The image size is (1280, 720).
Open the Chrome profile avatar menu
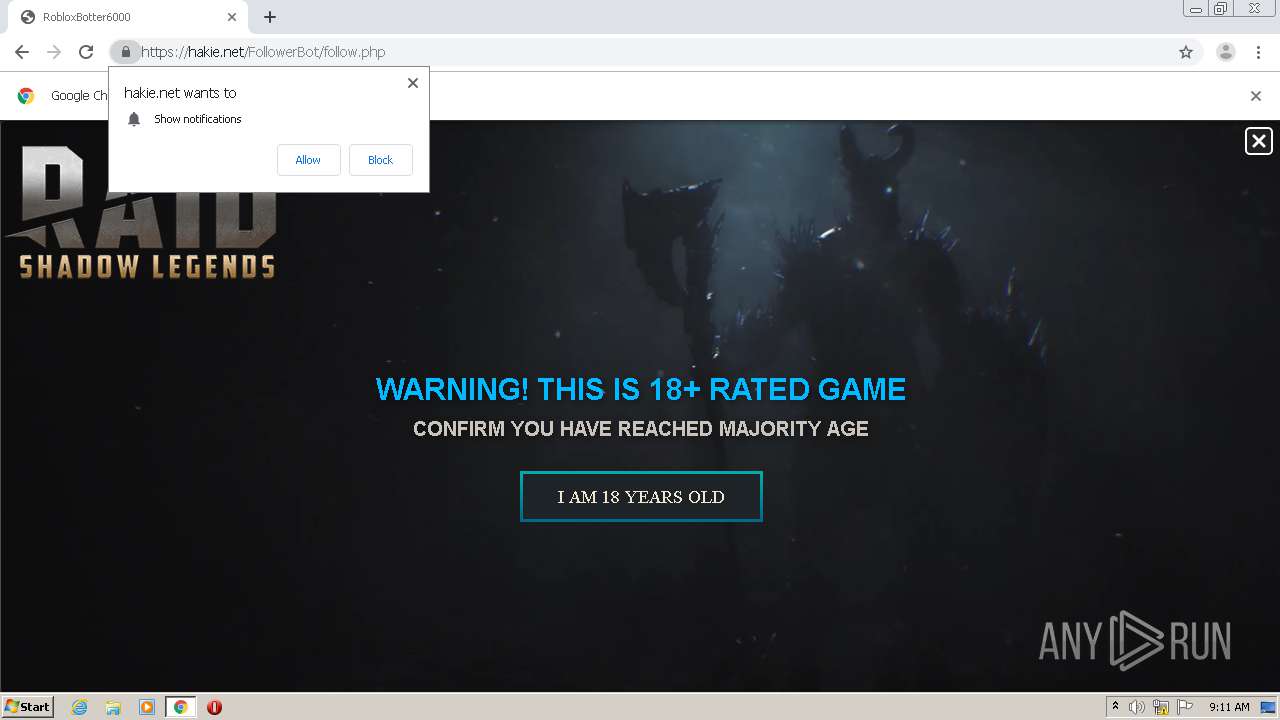point(1225,52)
